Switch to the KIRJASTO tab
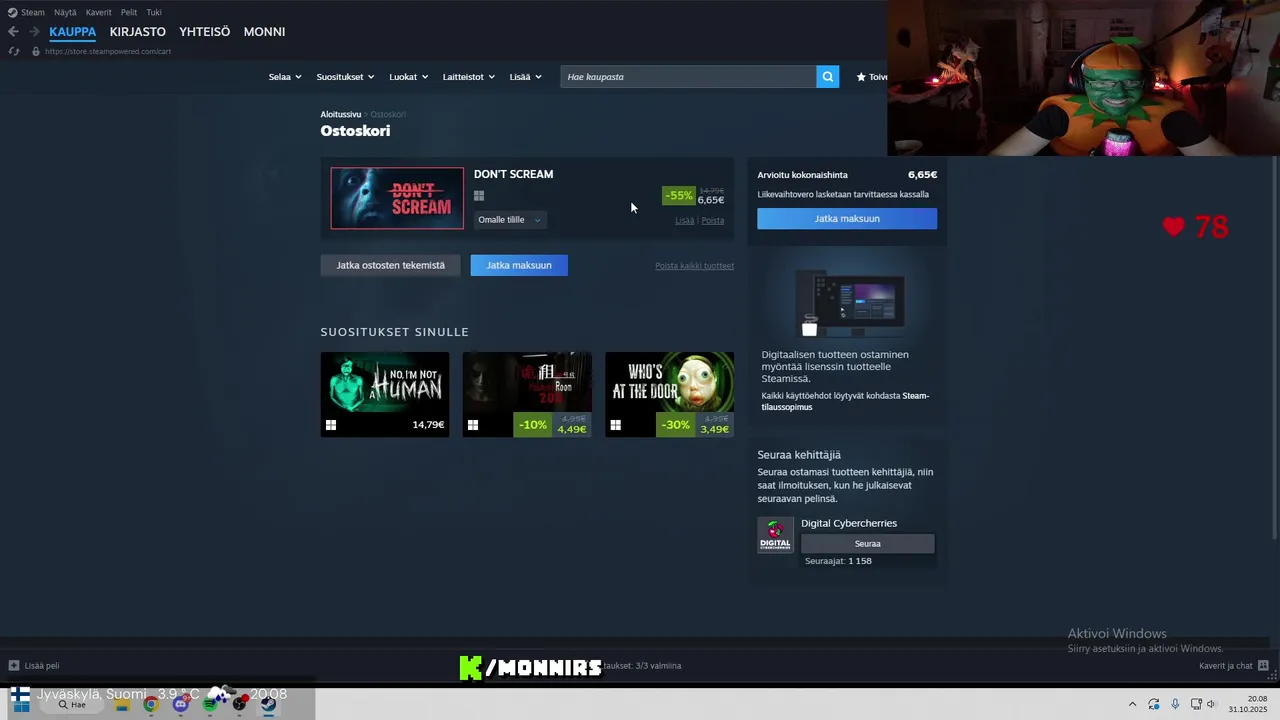Viewport: 1280px width, 720px height. pos(137,32)
